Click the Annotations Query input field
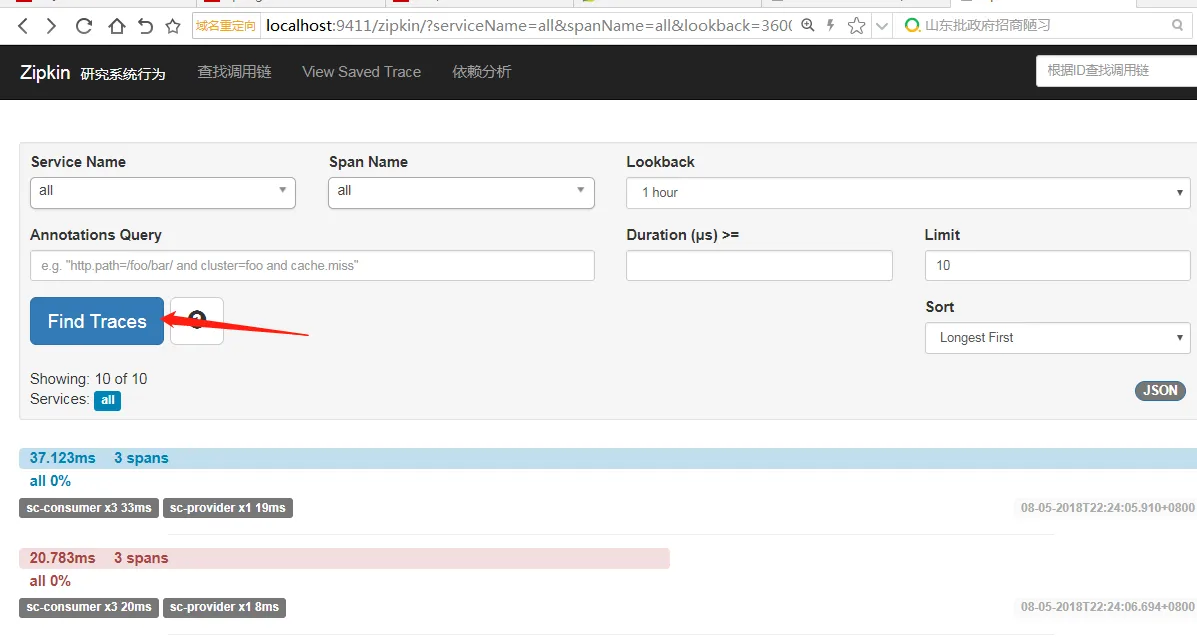This screenshot has width=1197, height=638. pyautogui.click(x=312, y=266)
